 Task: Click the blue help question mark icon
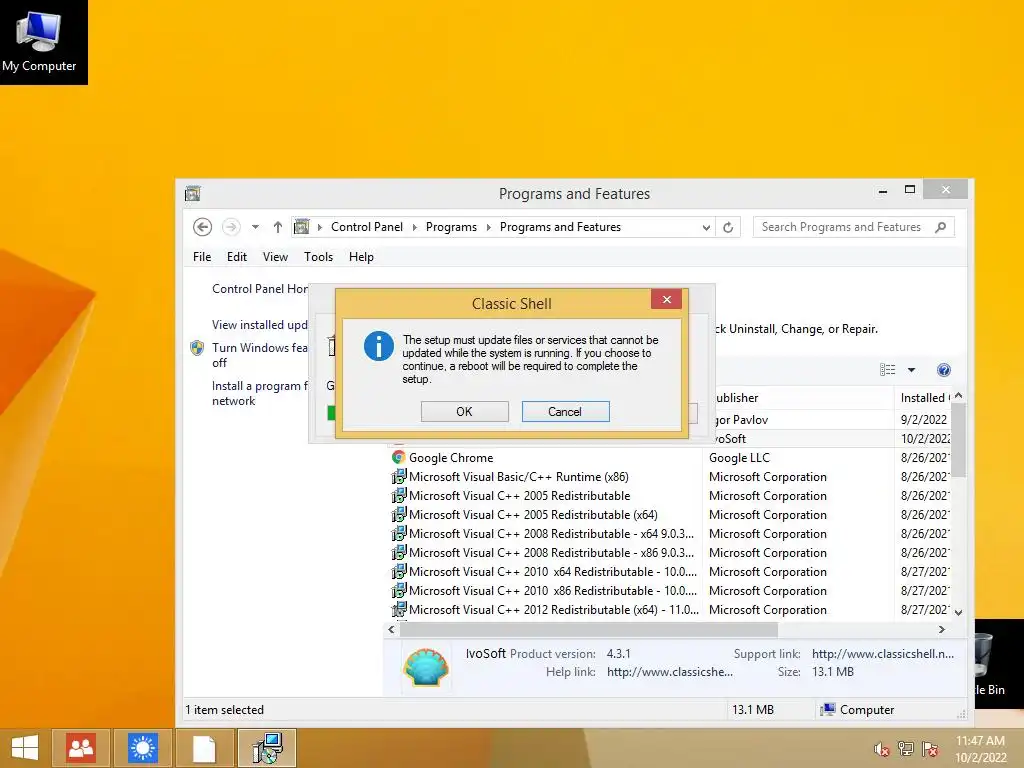[943, 370]
